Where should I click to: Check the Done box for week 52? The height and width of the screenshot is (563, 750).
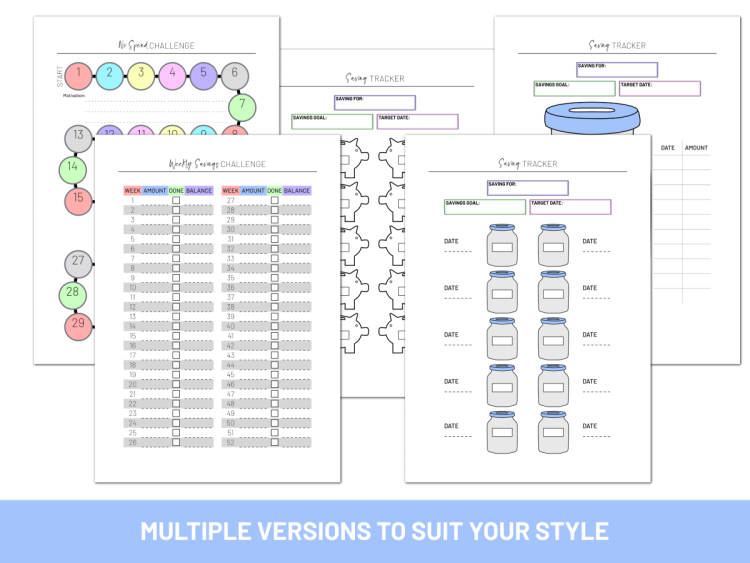(x=274, y=442)
